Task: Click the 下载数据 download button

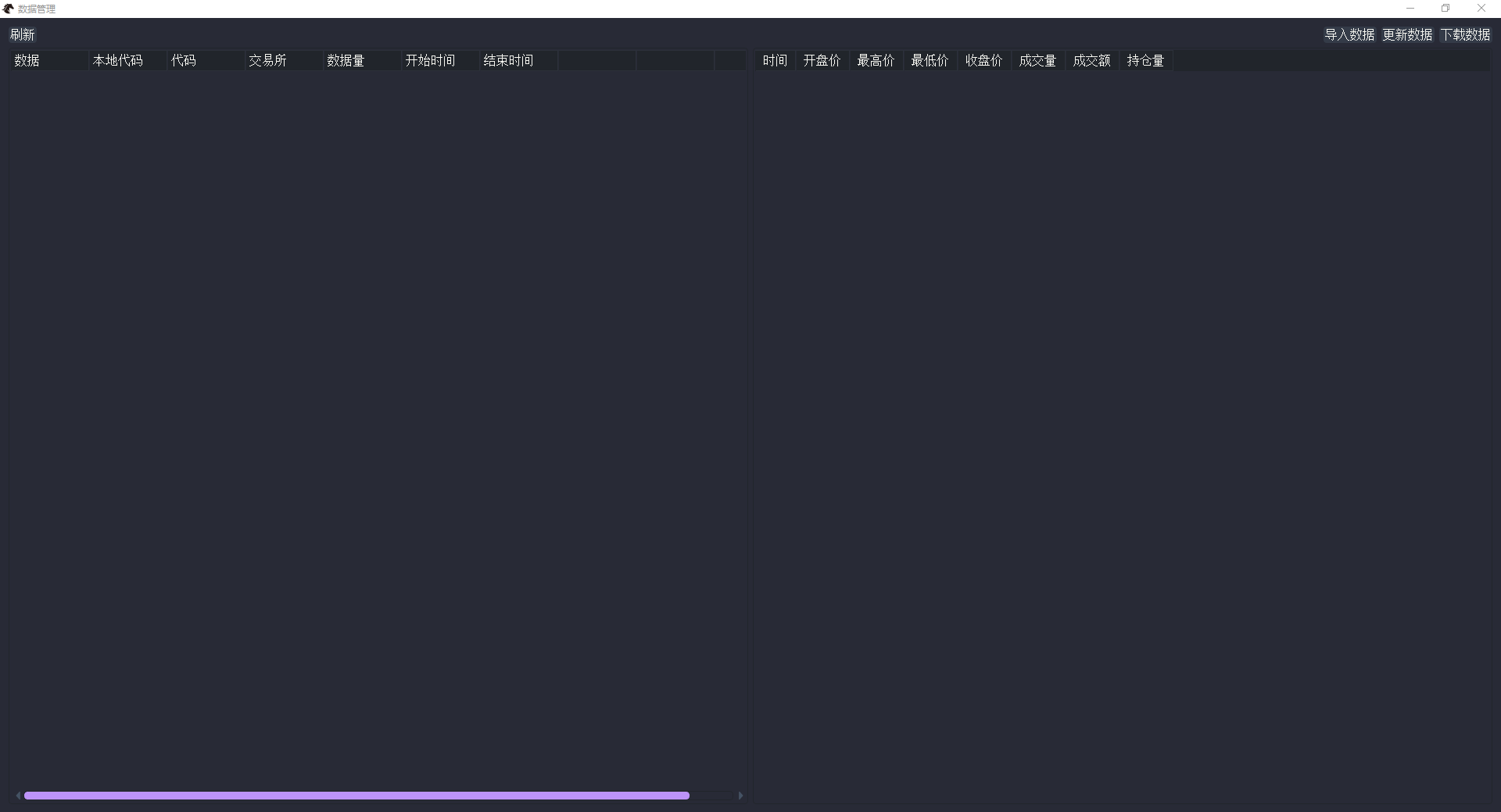Action: pos(1465,34)
